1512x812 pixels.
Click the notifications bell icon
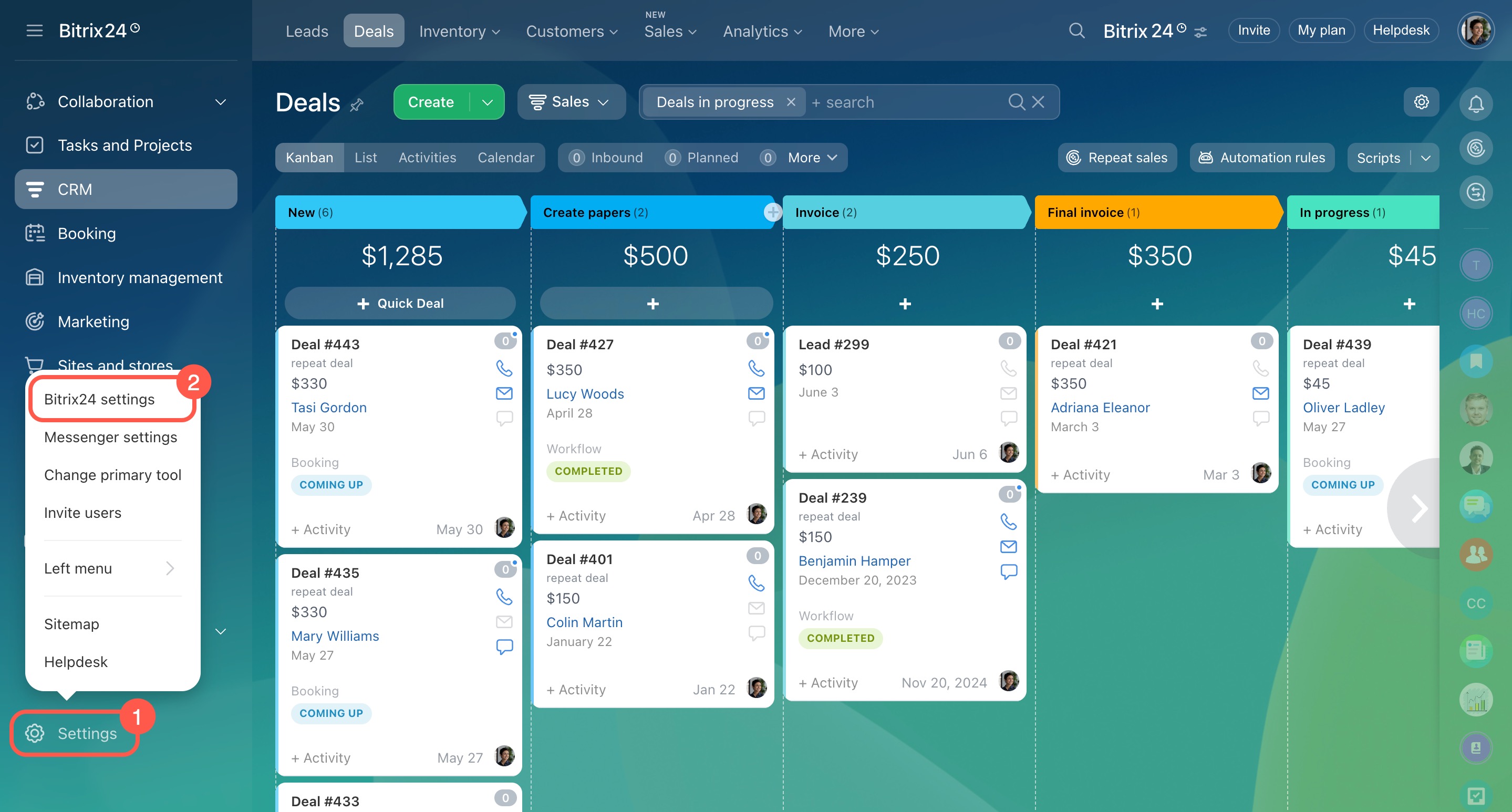tap(1475, 104)
